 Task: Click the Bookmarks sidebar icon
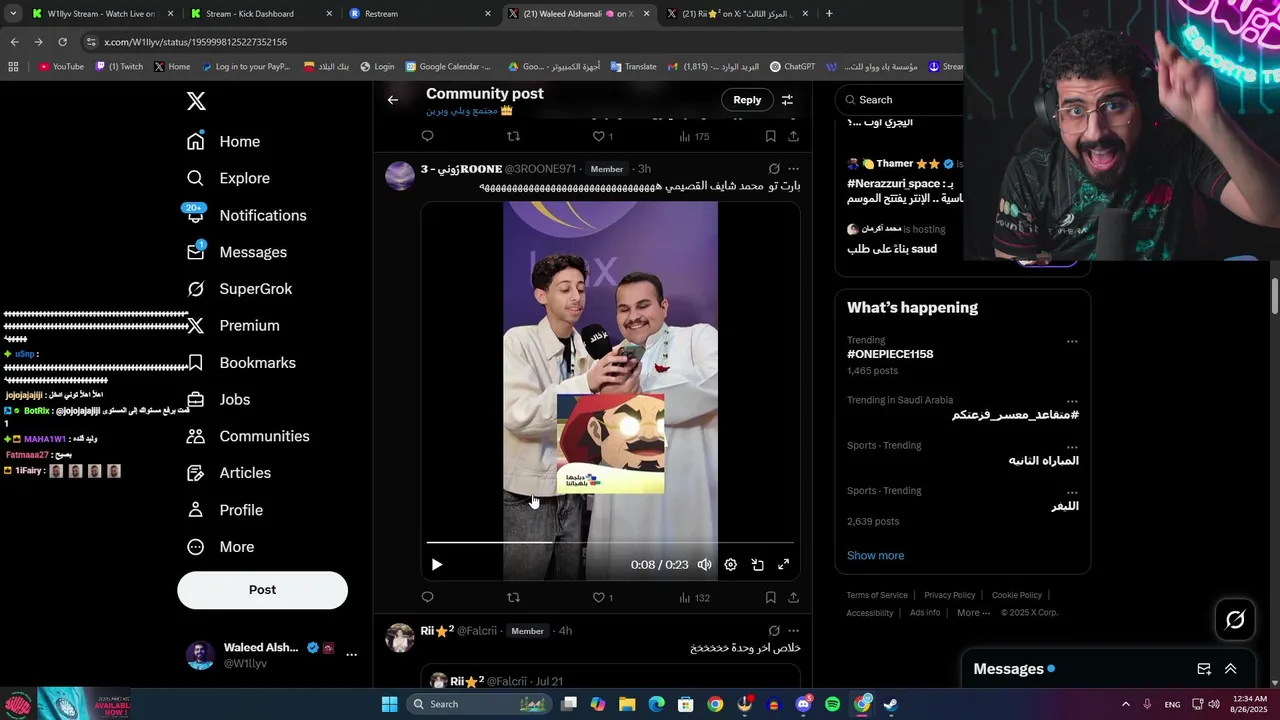click(196, 363)
